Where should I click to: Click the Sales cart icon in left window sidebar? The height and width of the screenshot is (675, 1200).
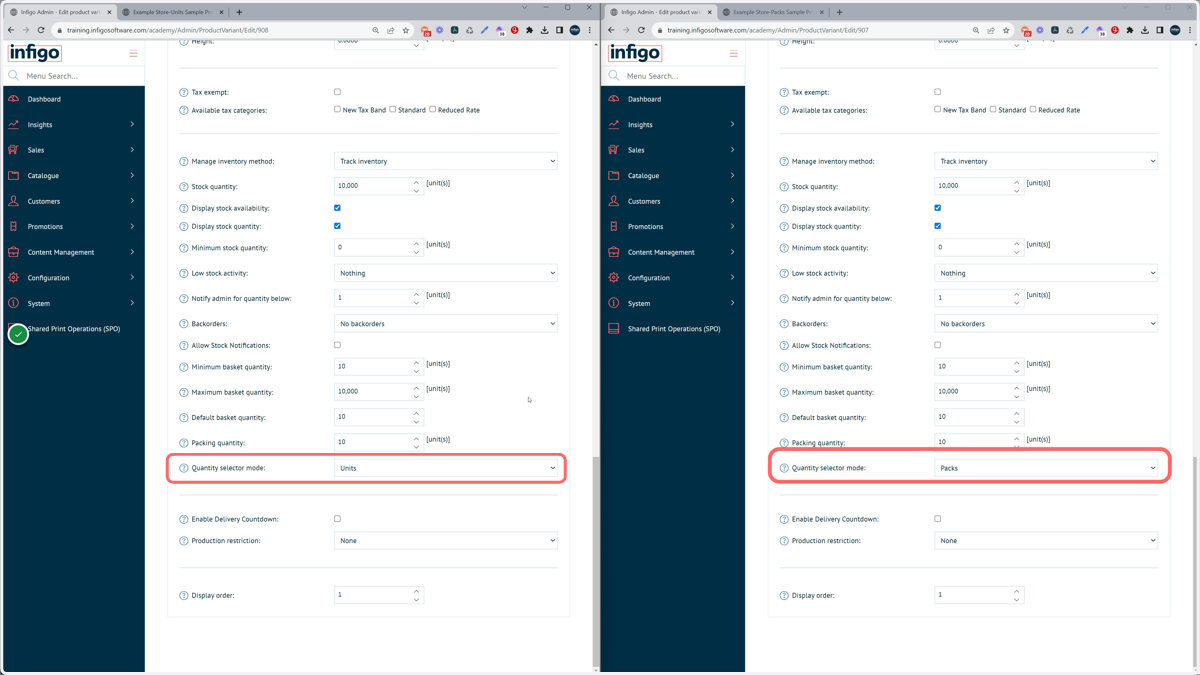(14, 150)
